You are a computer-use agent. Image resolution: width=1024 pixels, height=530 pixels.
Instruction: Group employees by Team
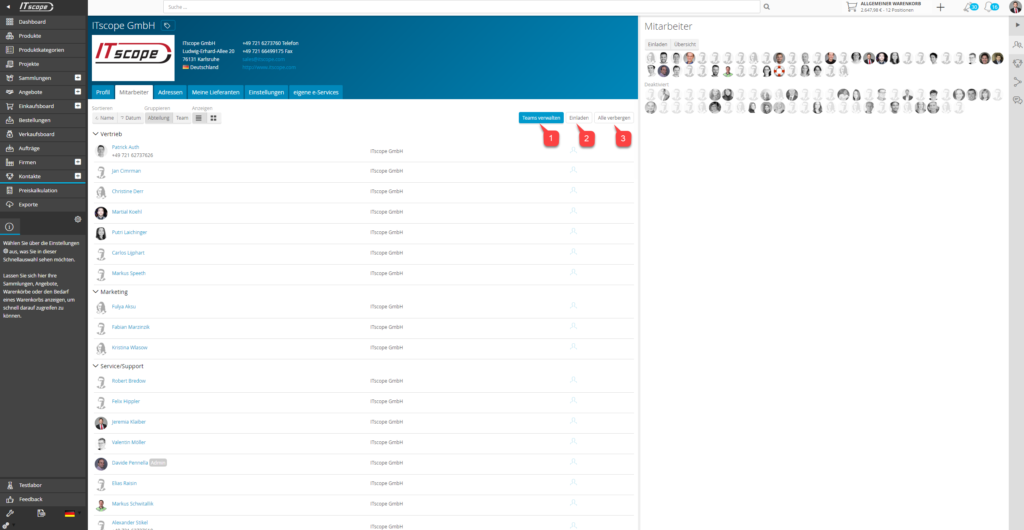click(182, 118)
